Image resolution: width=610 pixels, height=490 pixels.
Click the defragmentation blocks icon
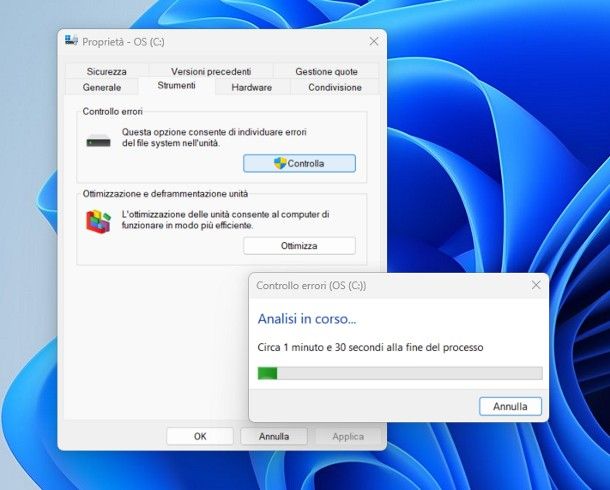98,221
